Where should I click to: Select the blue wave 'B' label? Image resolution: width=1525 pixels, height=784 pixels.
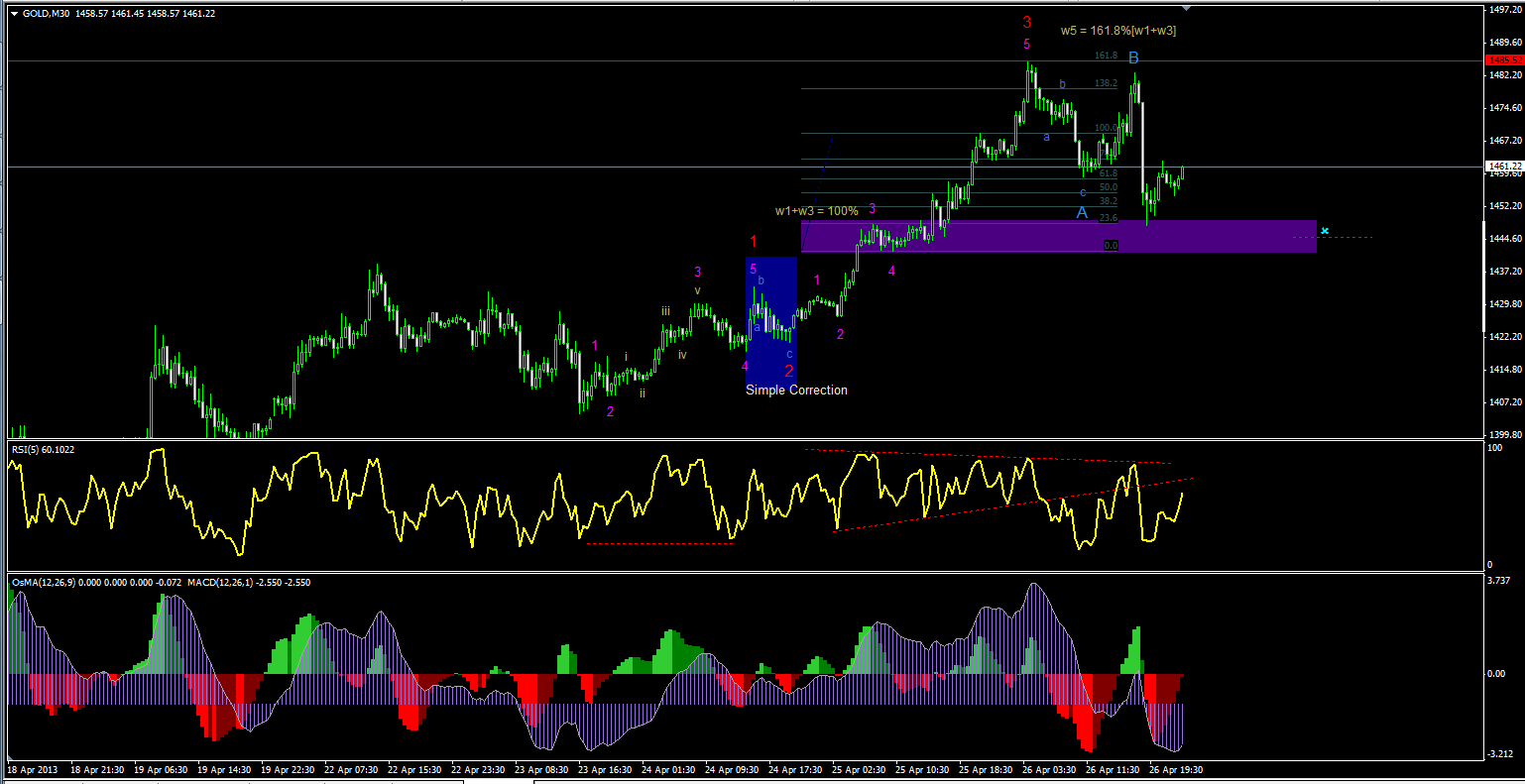point(1133,59)
